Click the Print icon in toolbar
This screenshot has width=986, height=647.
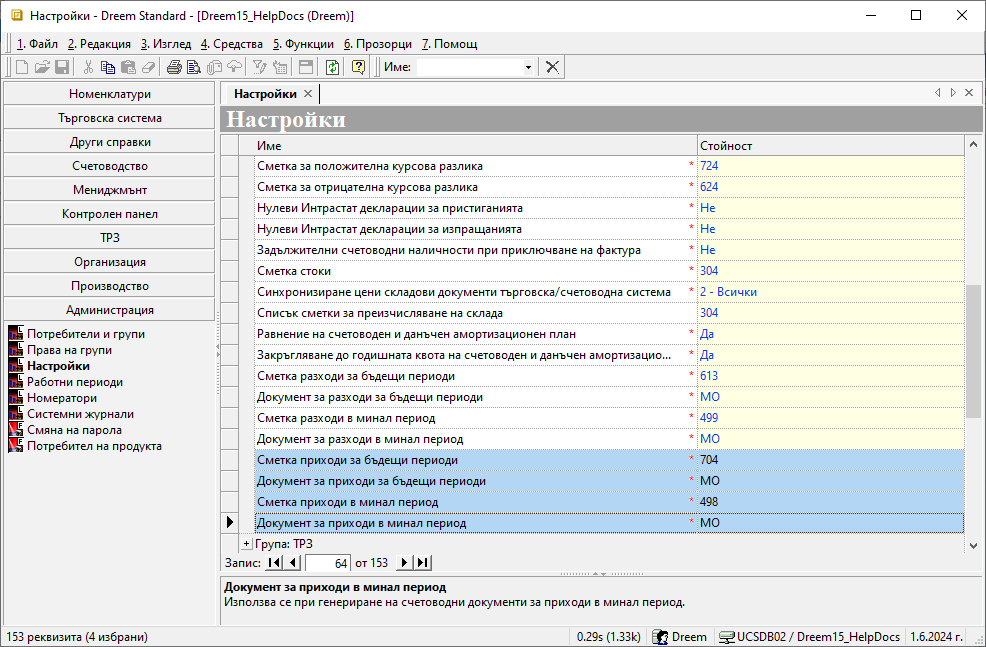[174, 67]
